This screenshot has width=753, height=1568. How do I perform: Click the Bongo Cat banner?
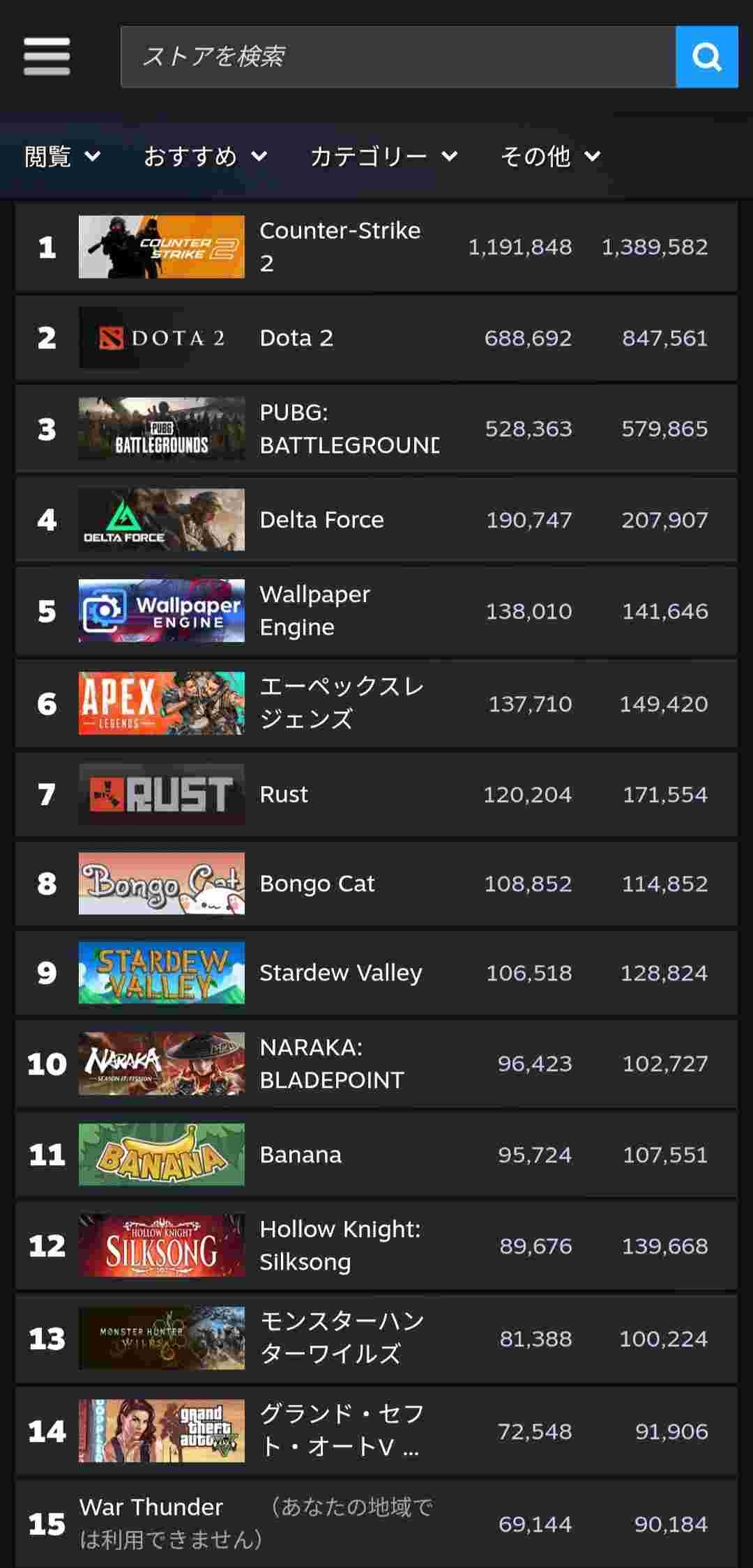point(162,884)
